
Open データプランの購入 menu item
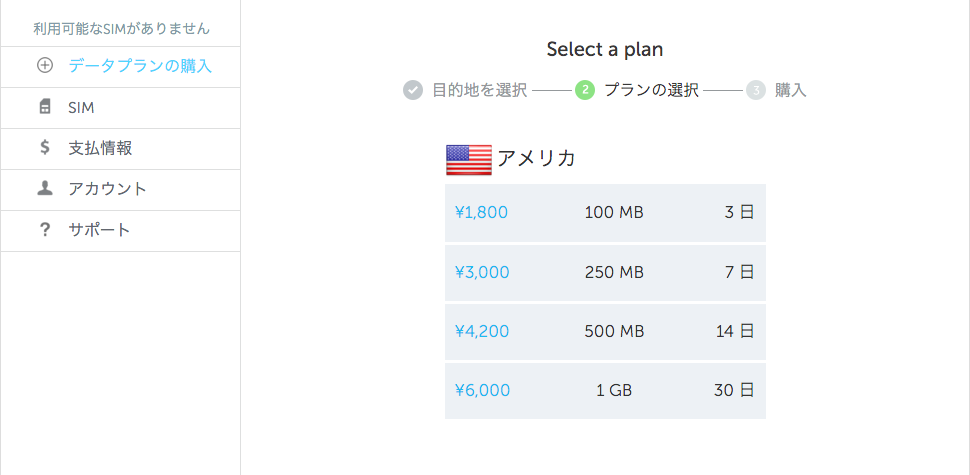click(x=121, y=67)
